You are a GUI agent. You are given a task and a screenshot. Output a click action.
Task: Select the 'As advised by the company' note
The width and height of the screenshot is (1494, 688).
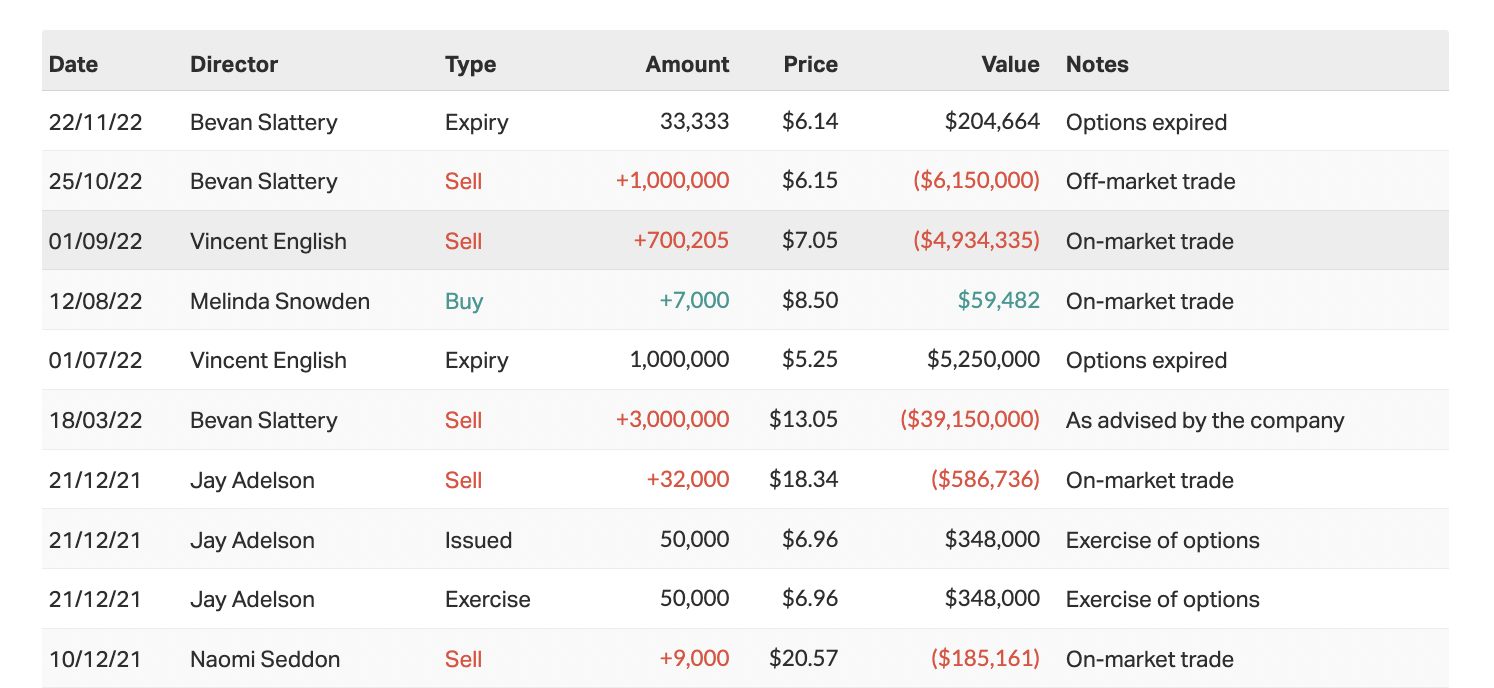[x=1205, y=420]
